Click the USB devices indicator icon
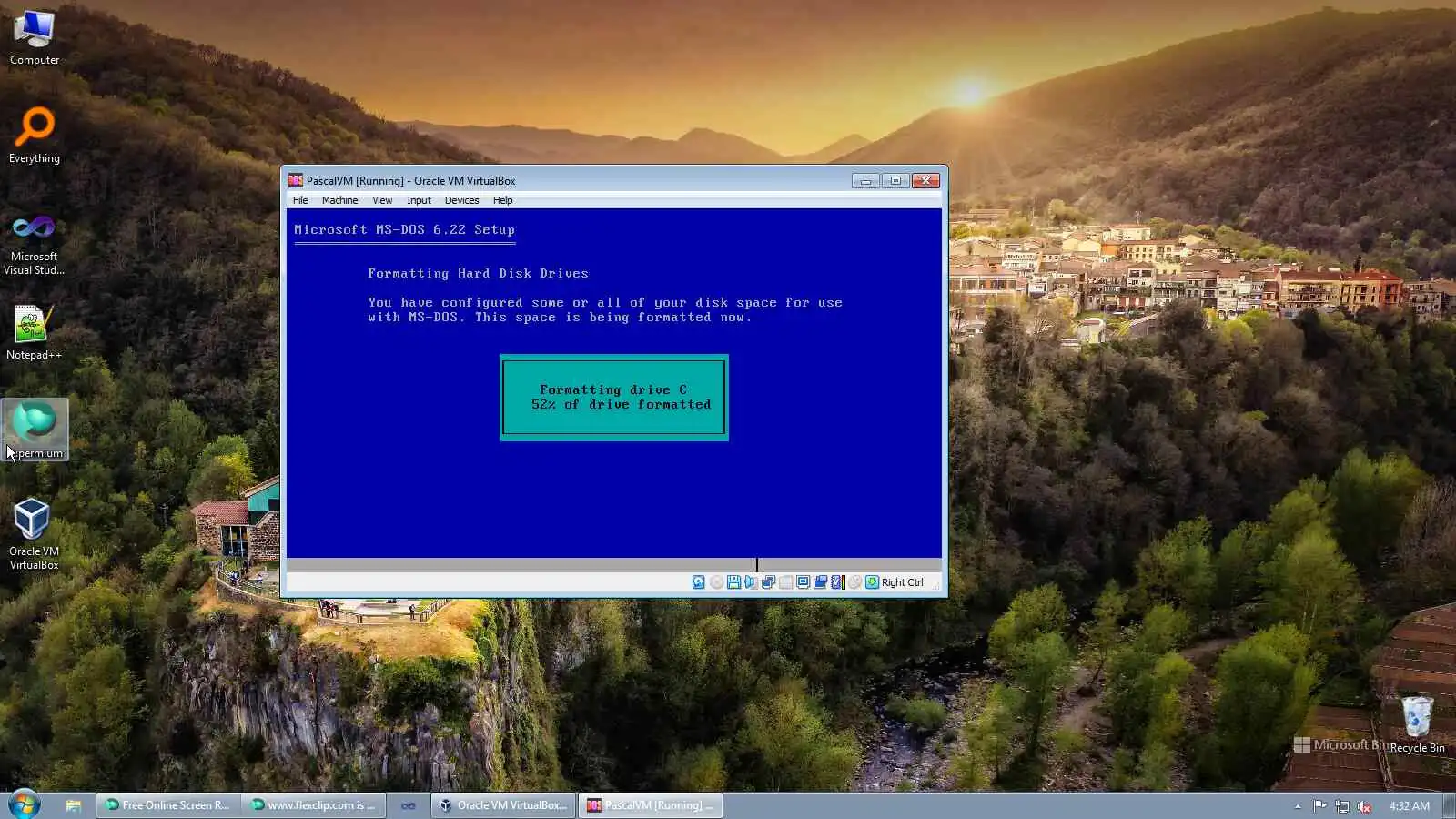Image resolution: width=1456 pixels, height=819 pixels. pos(785,582)
